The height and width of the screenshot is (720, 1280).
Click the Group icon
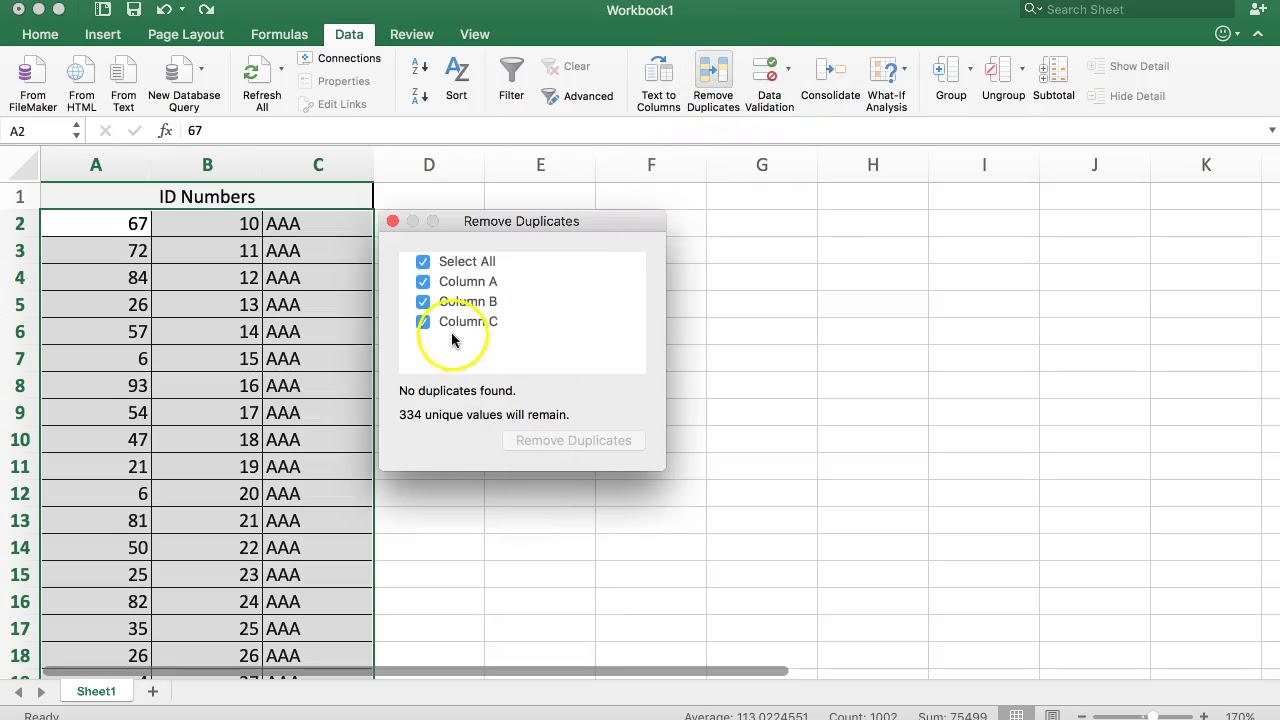point(946,72)
